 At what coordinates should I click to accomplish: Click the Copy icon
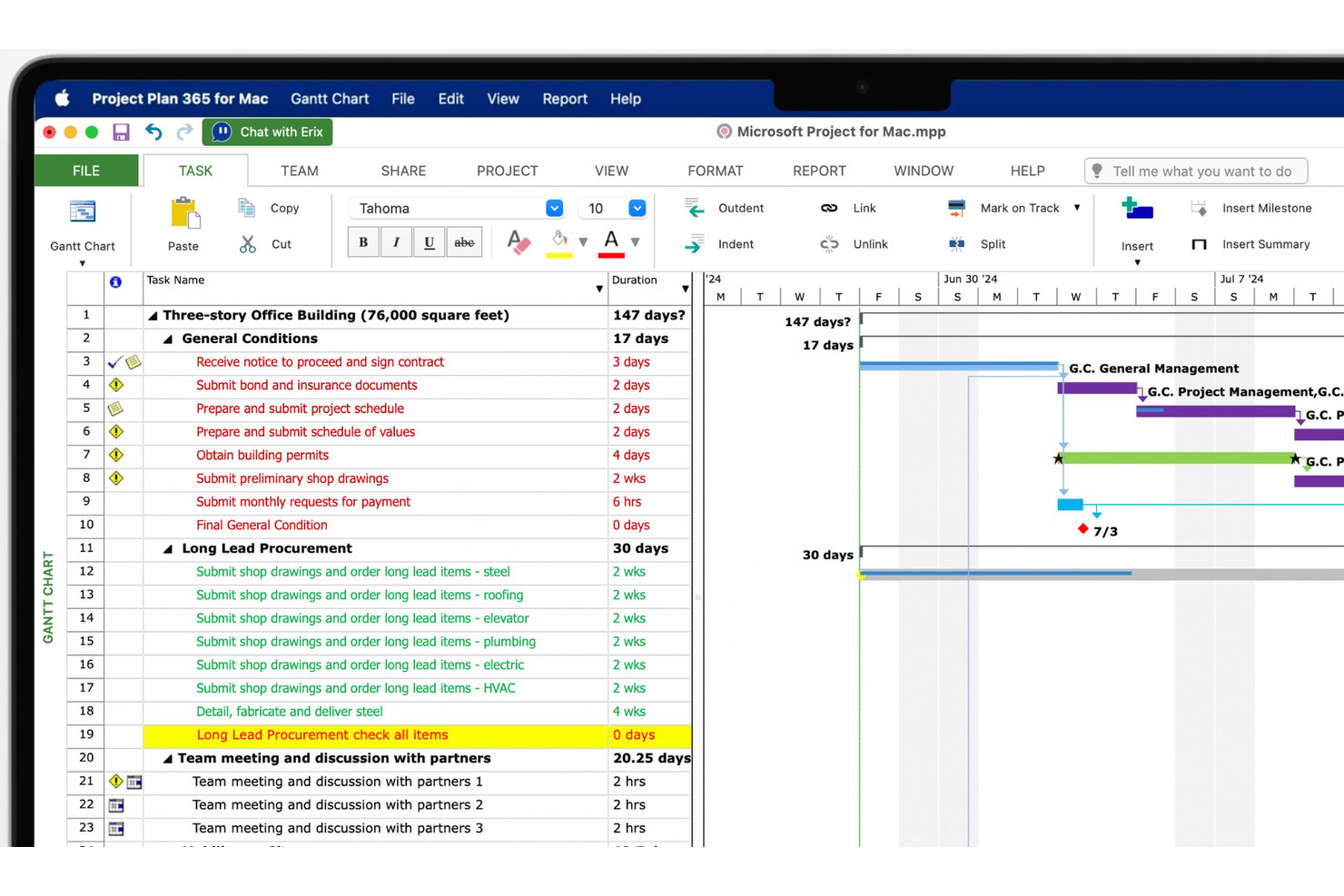tap(246, 208)
